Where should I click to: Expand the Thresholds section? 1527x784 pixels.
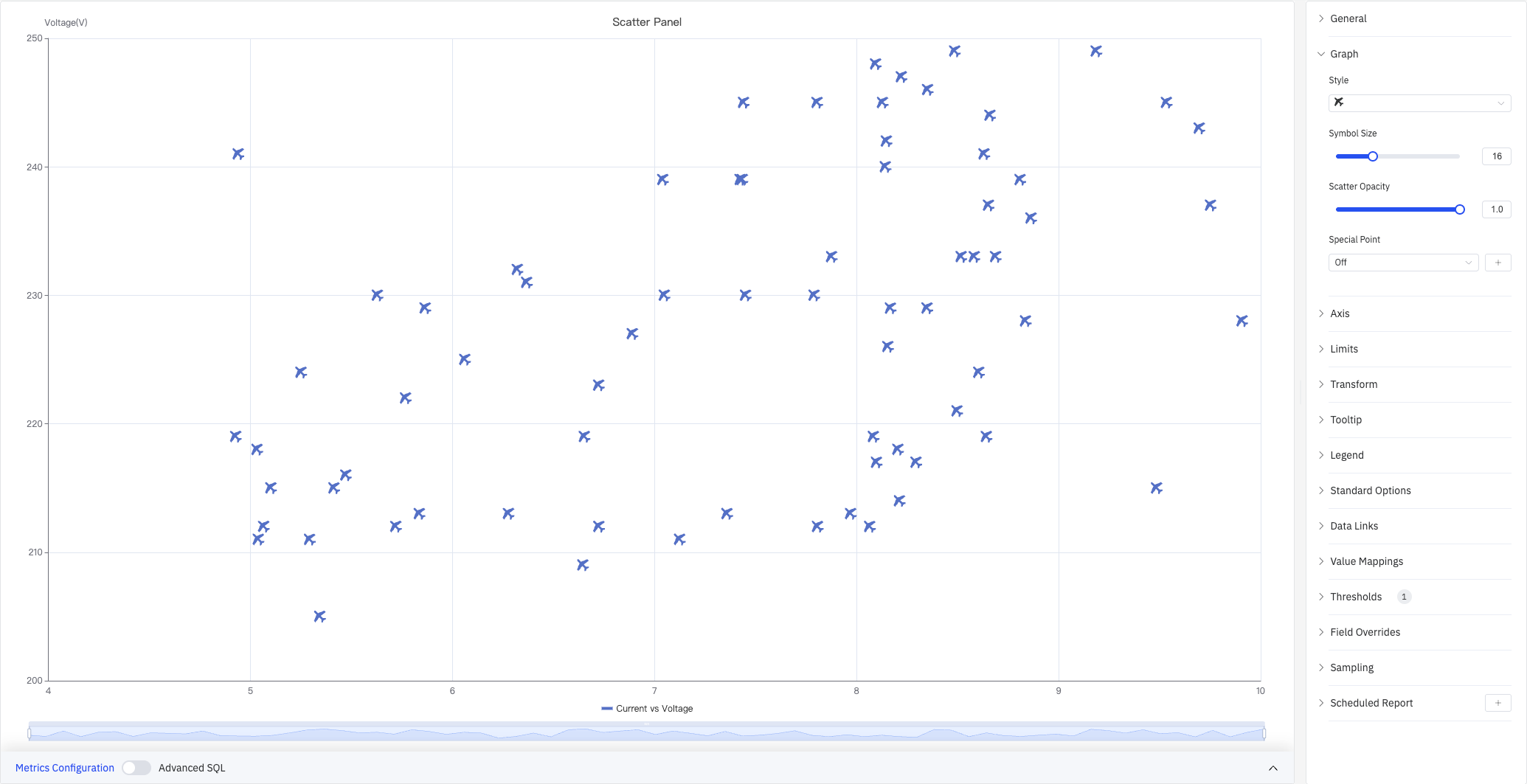coord(1355,597)
